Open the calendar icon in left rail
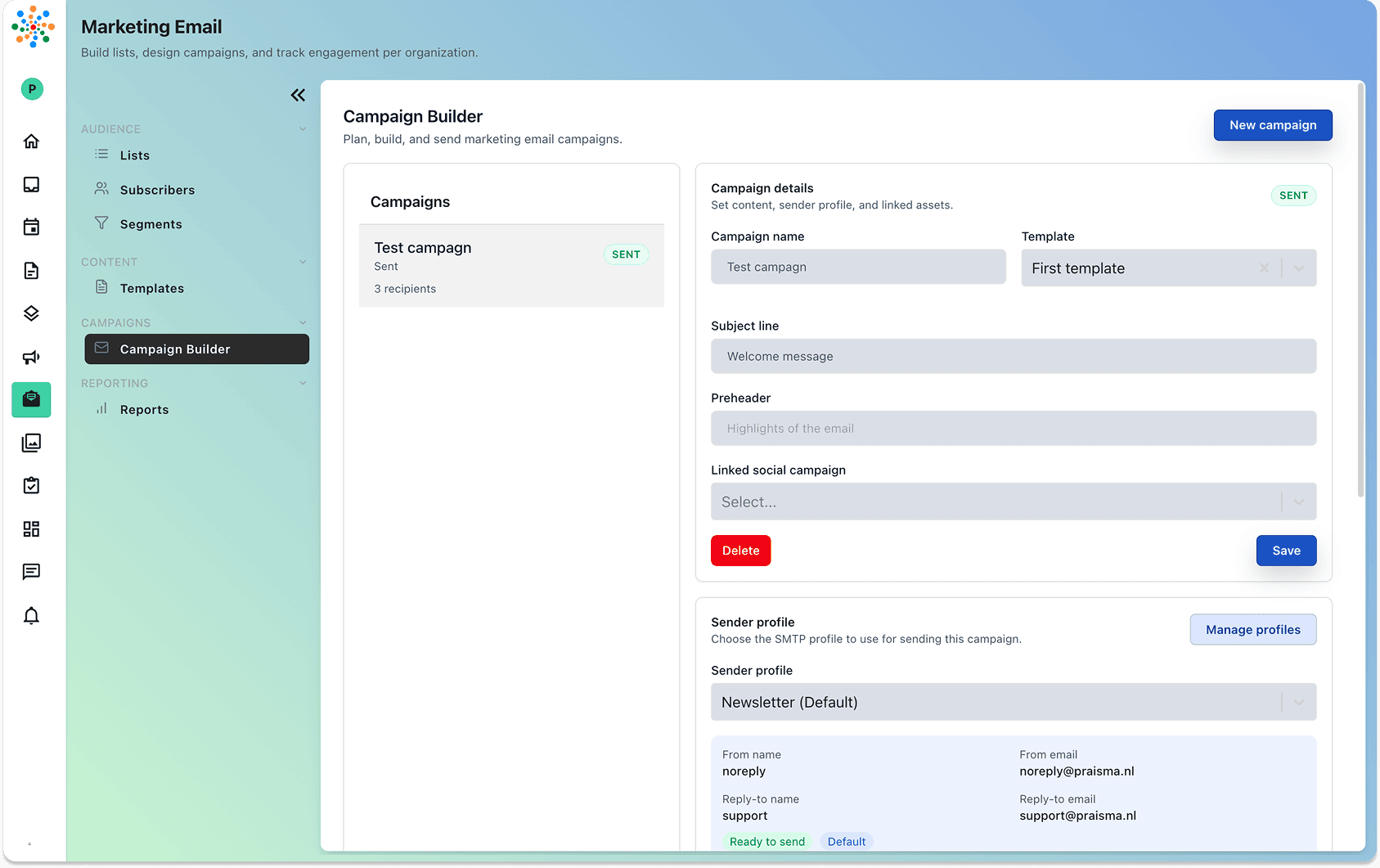Viewport: 1380px width, 868px height. pos(31,227)
